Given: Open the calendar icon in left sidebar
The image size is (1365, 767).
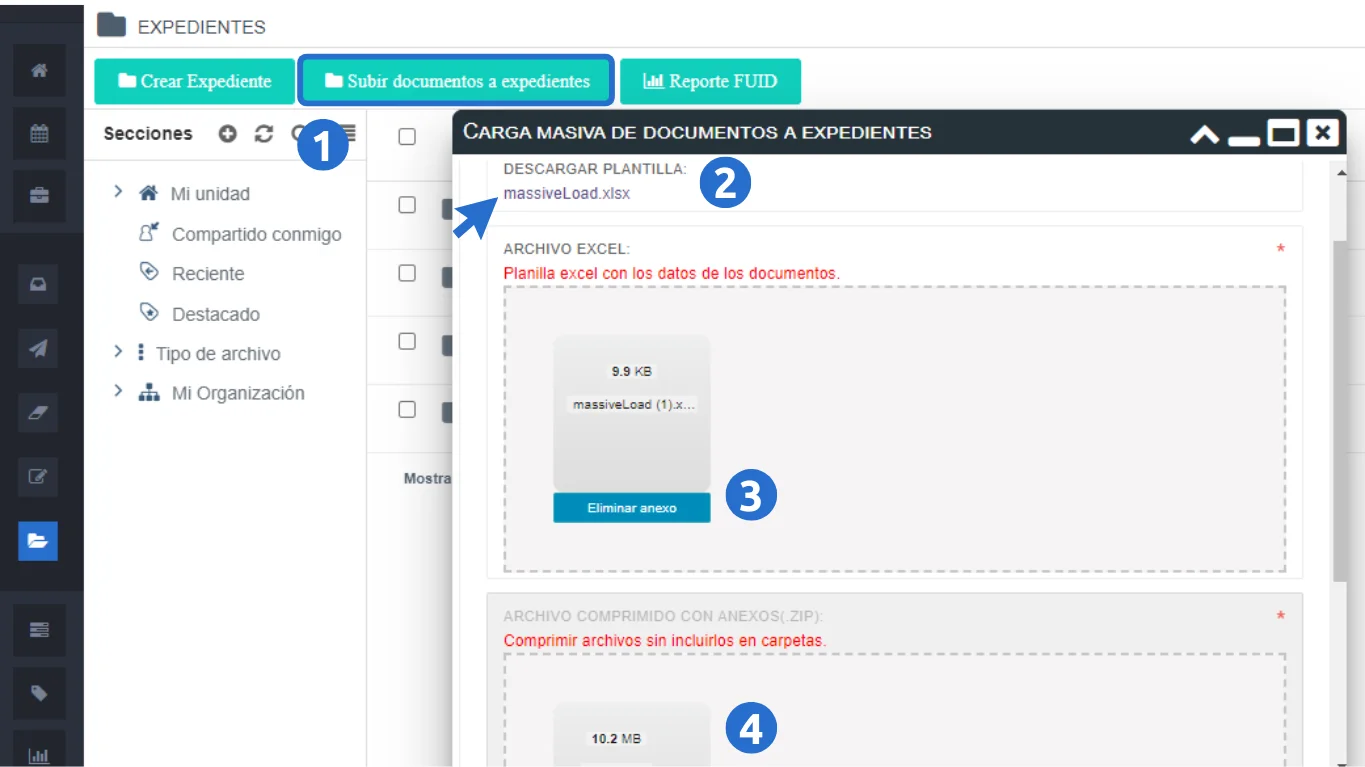Looking at the screenshot, I should click(40, 134).
